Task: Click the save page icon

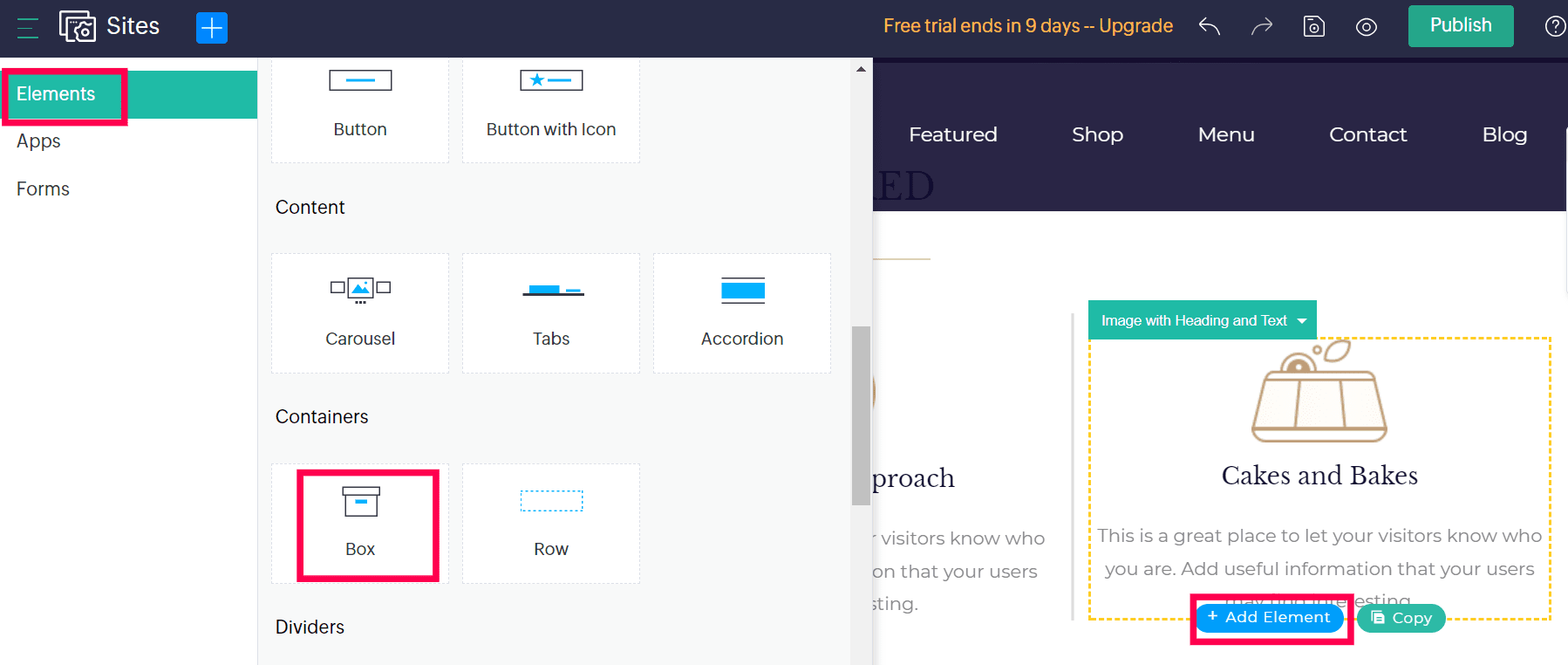Action: 1314,27
